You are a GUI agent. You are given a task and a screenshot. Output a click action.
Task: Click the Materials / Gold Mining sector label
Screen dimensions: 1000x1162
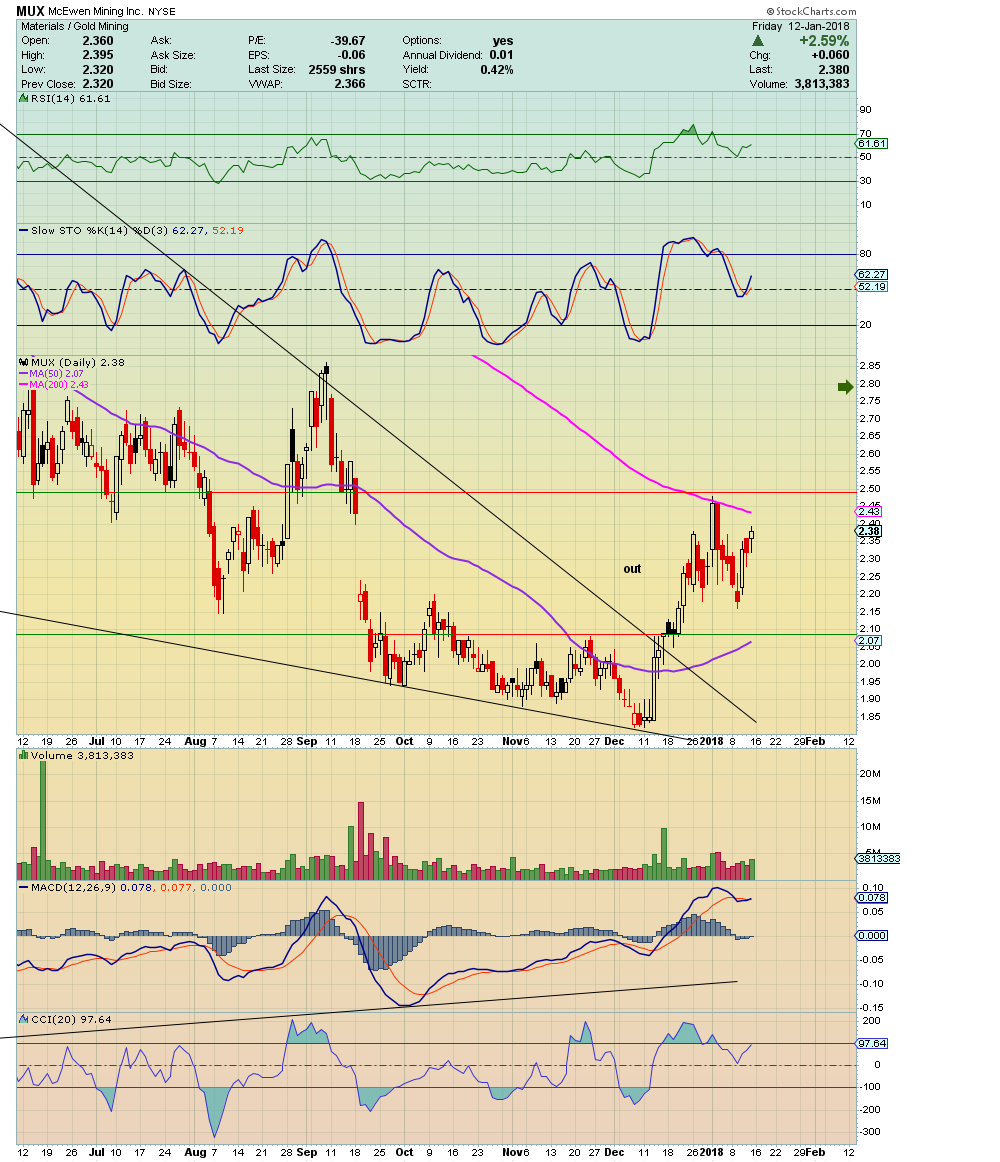pyautogui.click(x=75, y=27)
